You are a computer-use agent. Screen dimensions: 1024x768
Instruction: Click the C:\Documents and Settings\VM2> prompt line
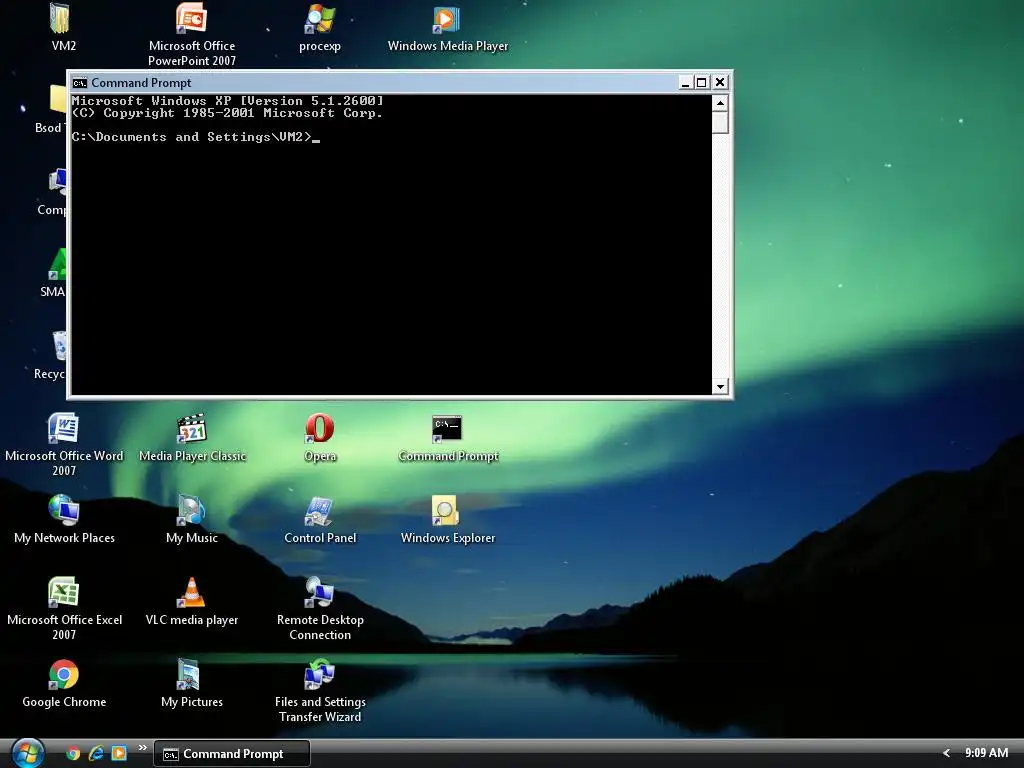coord(195,137)
